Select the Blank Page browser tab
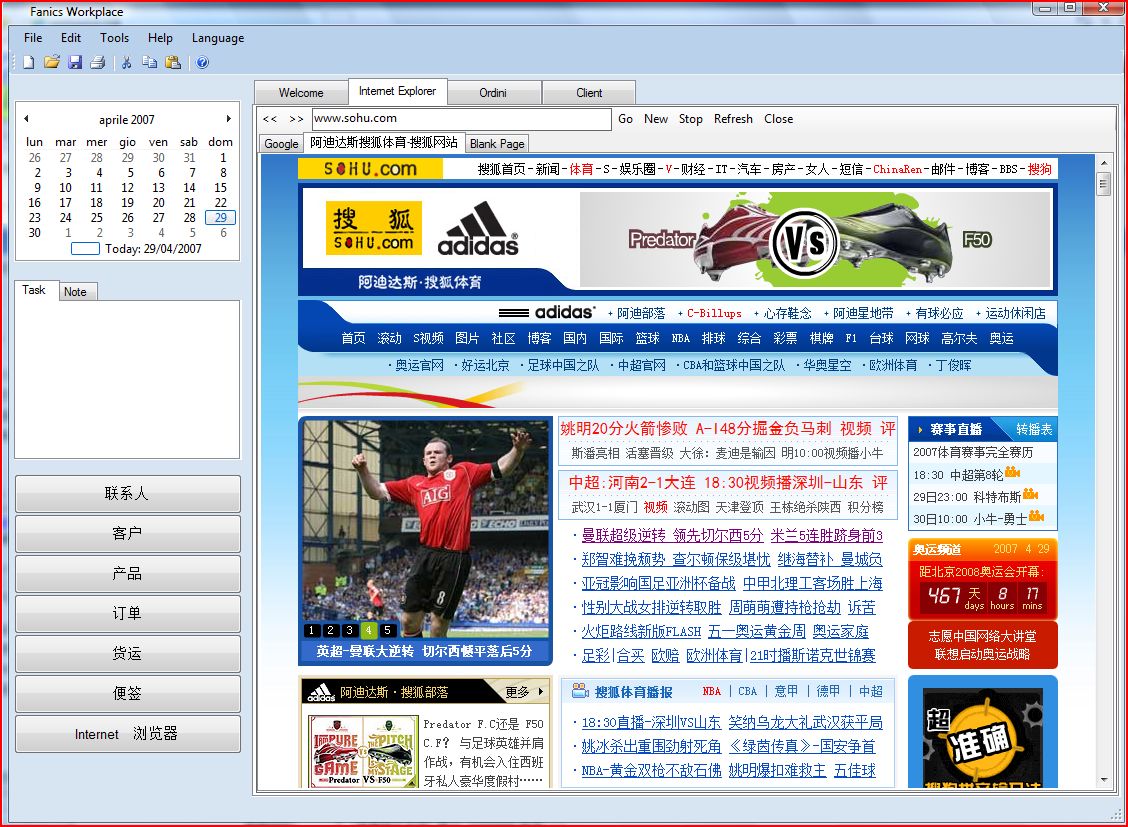Image resolution: width=1128 pixels, height=827 pixels. tap(497, 144)
